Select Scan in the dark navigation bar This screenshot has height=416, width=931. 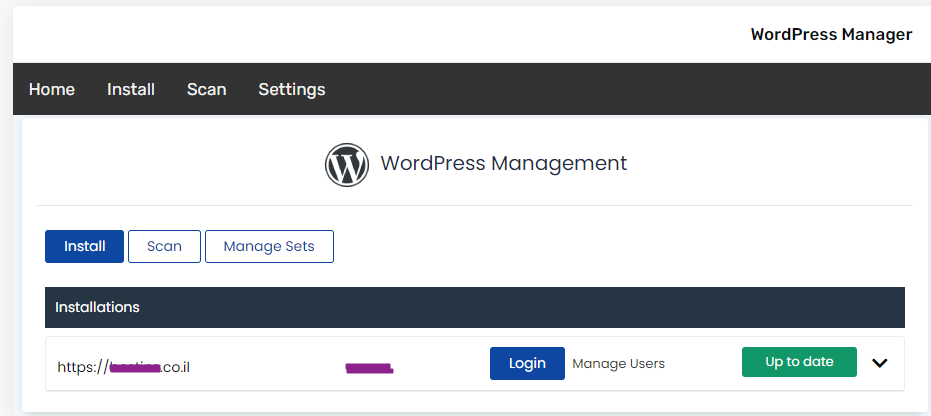(x=207, y=89)
